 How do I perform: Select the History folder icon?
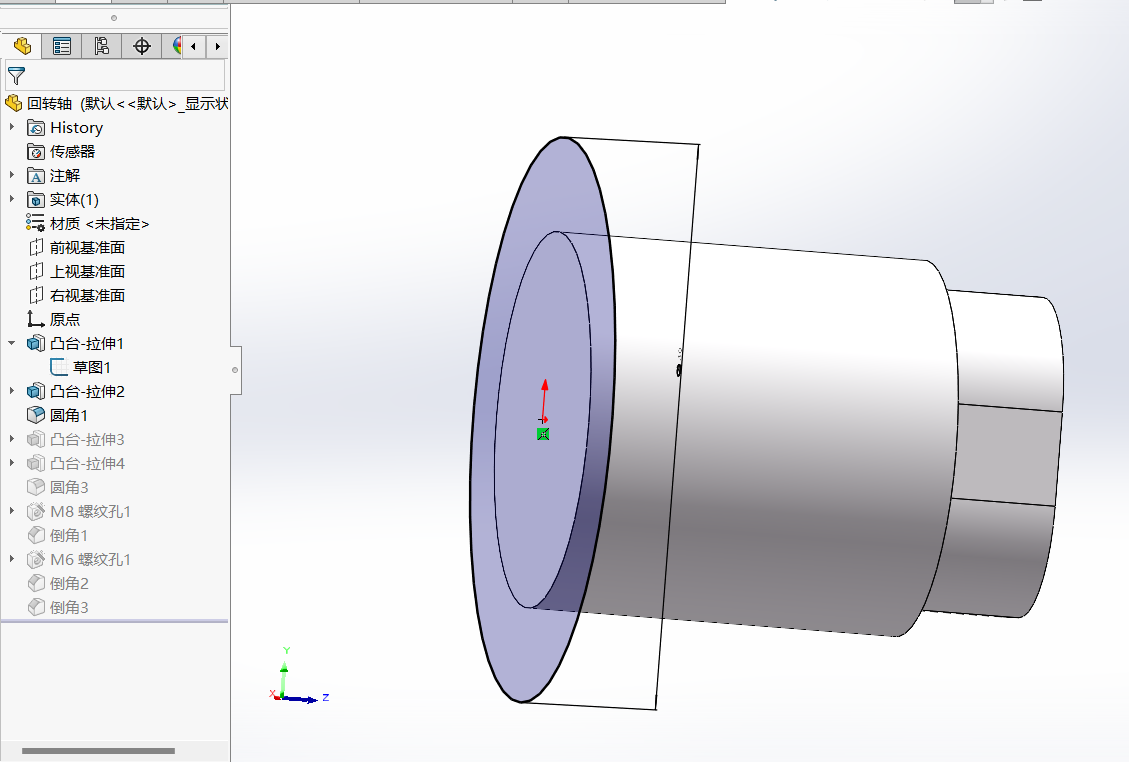35,128
